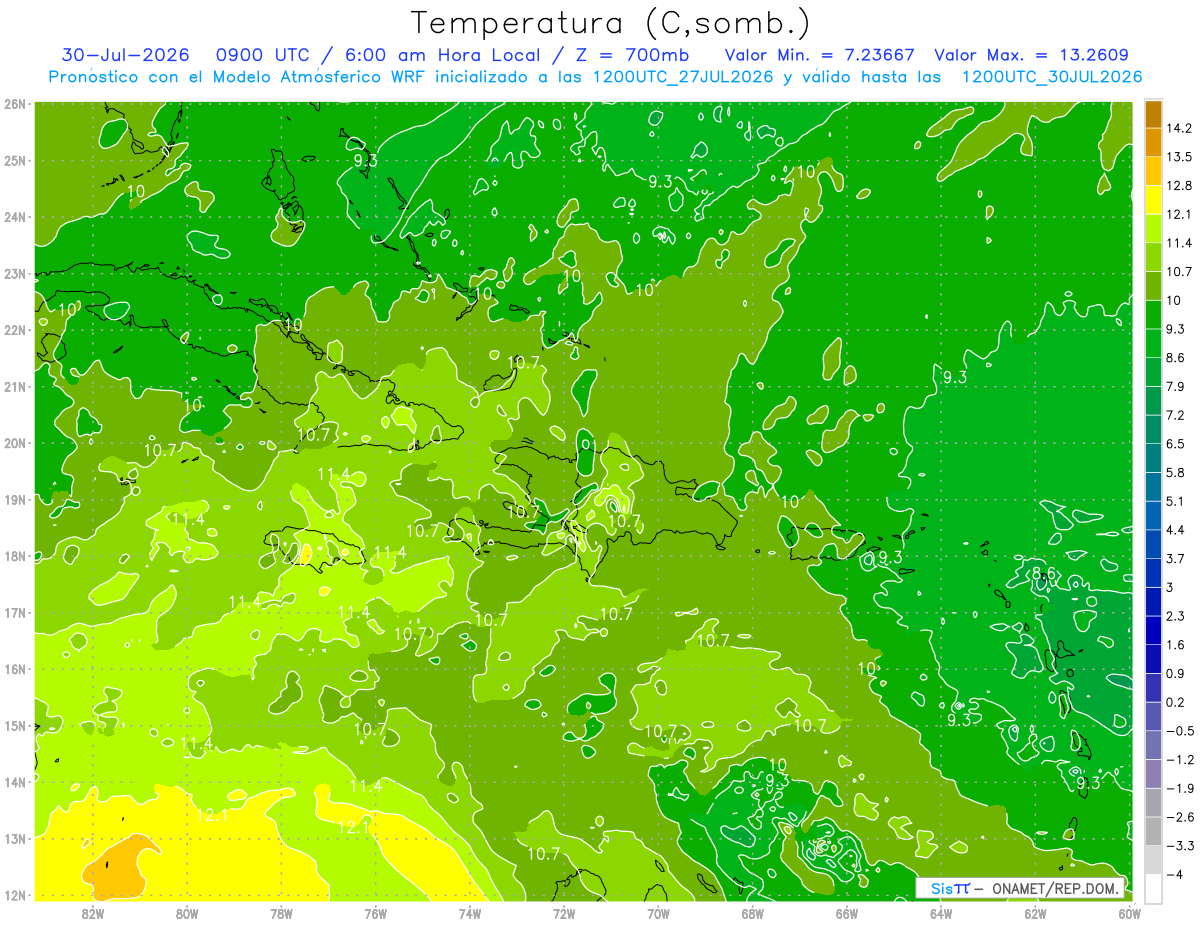1200x927 pixels.
Task: Click the "74W" longitude axis label
Action: (470, 914)
